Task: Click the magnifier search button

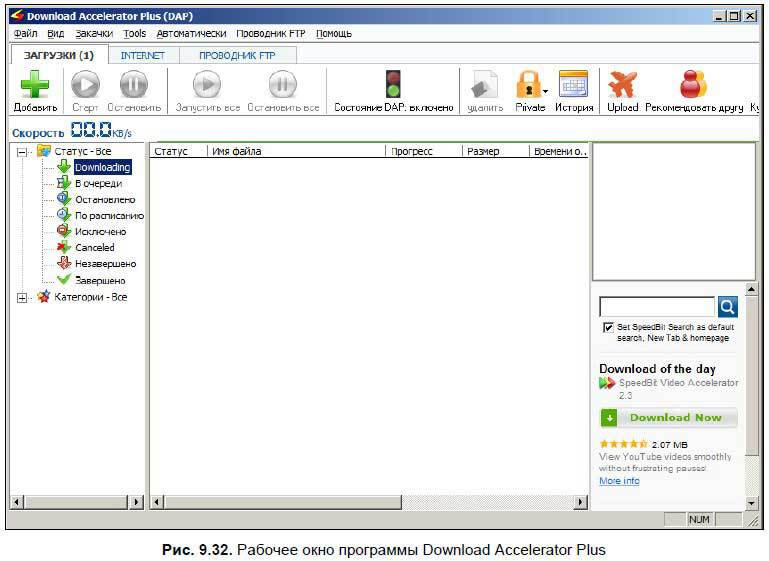Action: click(727, 307)
